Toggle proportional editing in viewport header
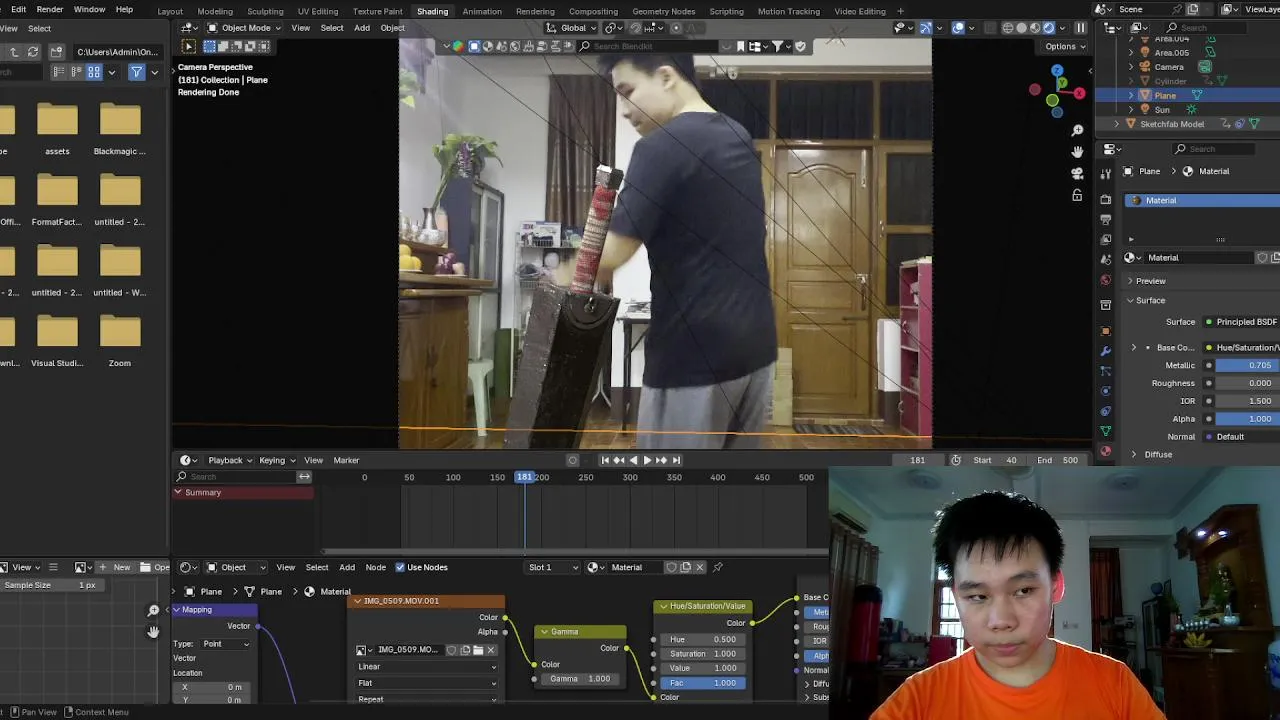1280x720 pixels. [676, 27]
